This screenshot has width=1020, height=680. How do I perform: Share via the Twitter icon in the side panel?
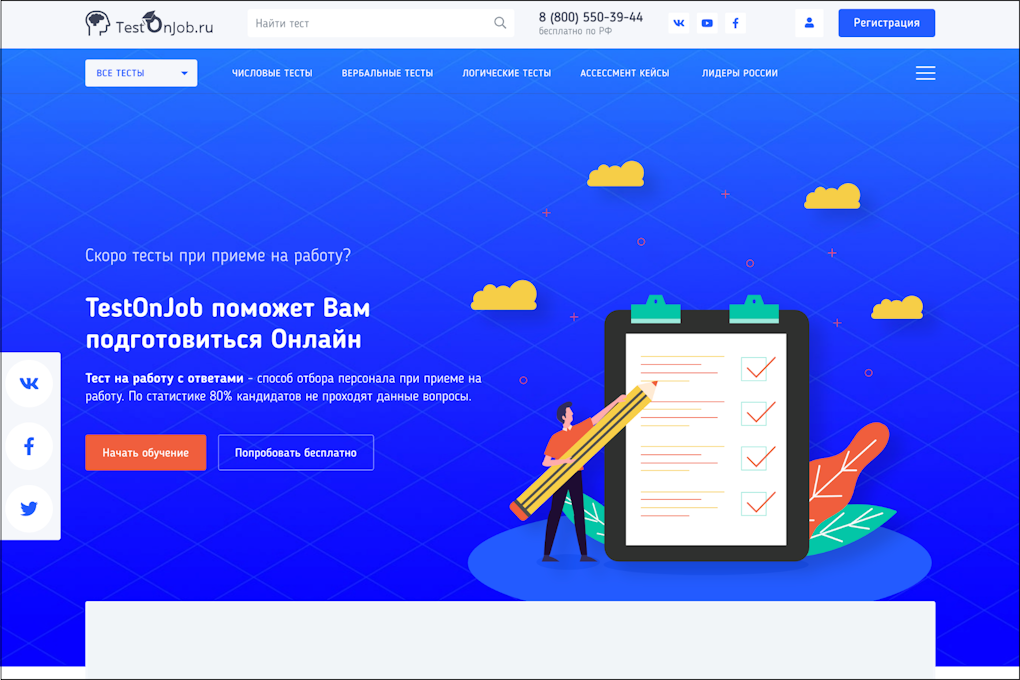click(x=29, y=508)
